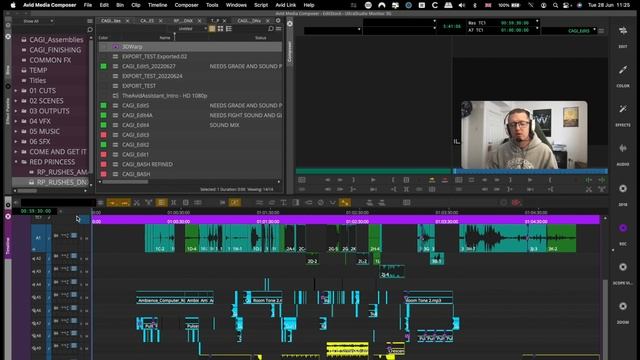
Task: Select the EXPORT_TEST_20220624 row
Action: coord(190,76)
